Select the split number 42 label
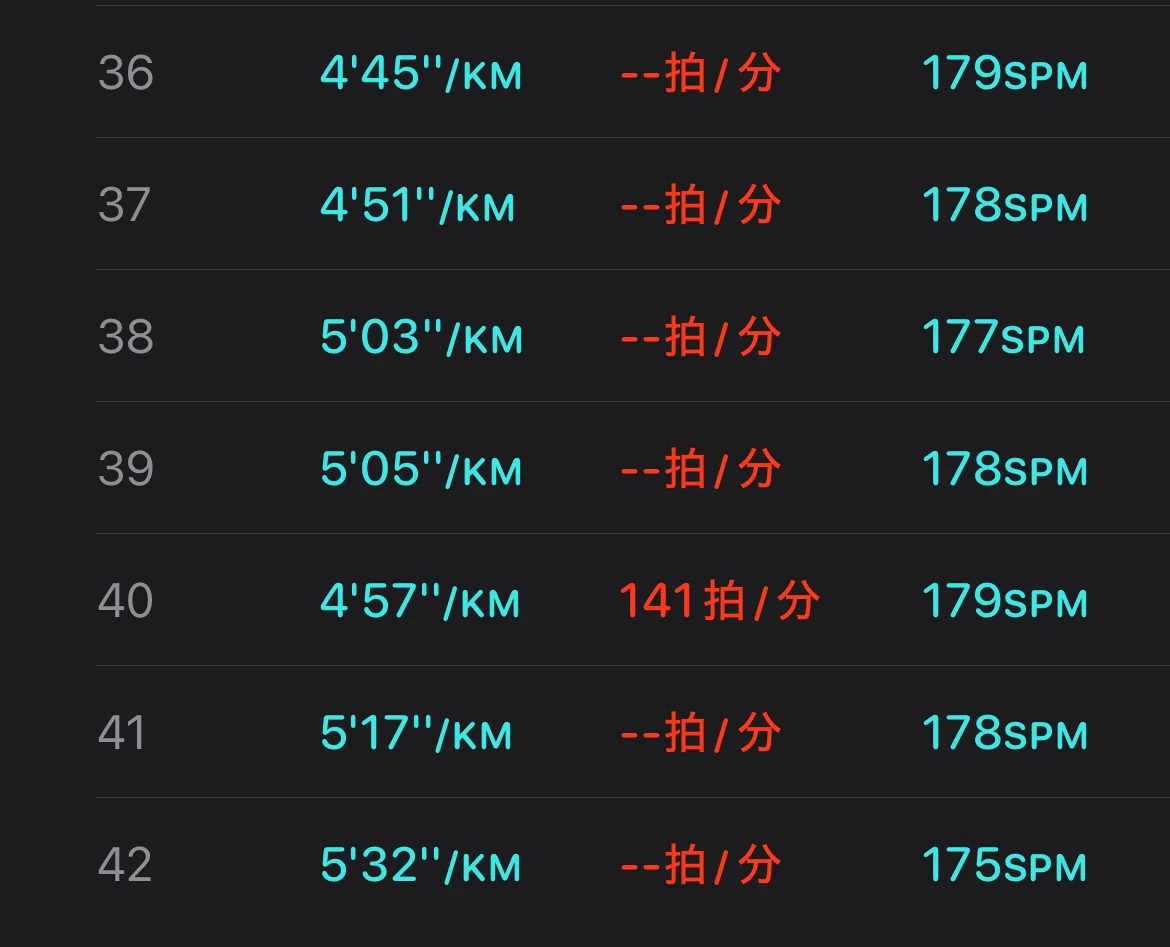This screenshot has height=947, width=1170. pos(125,866)
